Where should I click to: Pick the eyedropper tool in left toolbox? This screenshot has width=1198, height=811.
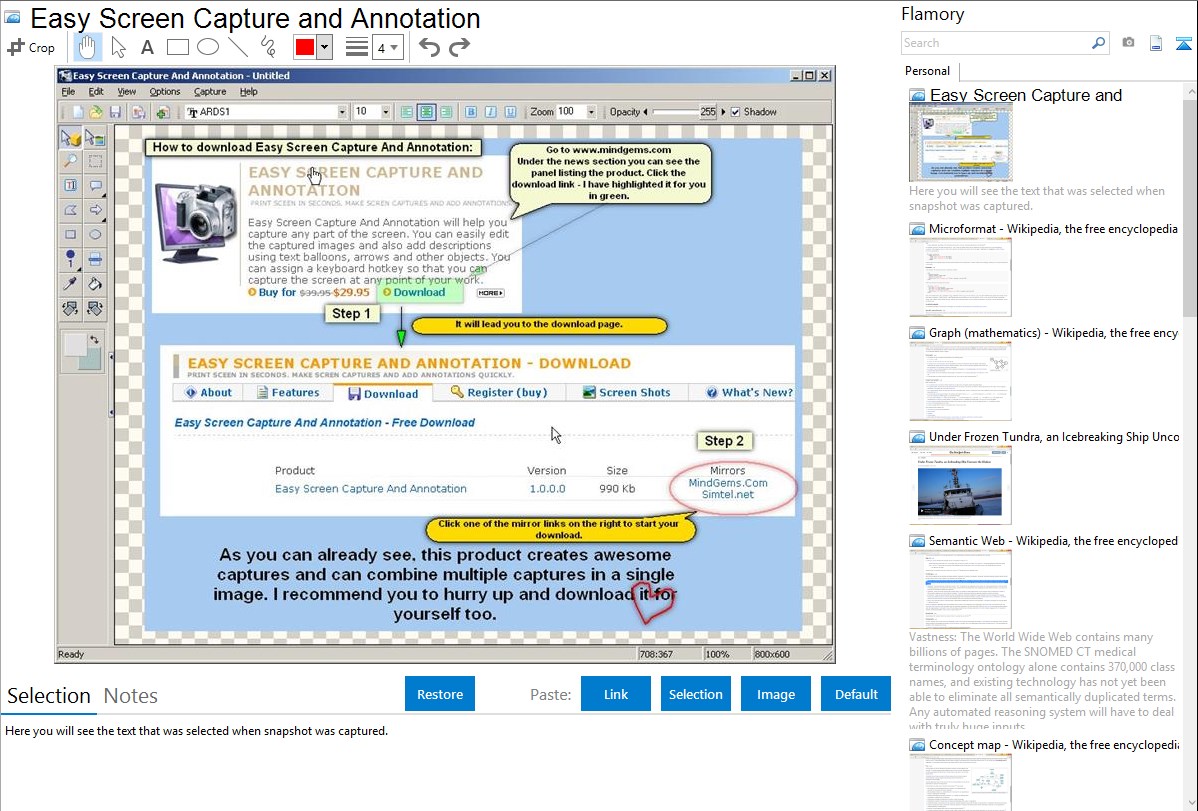point(70,284)
